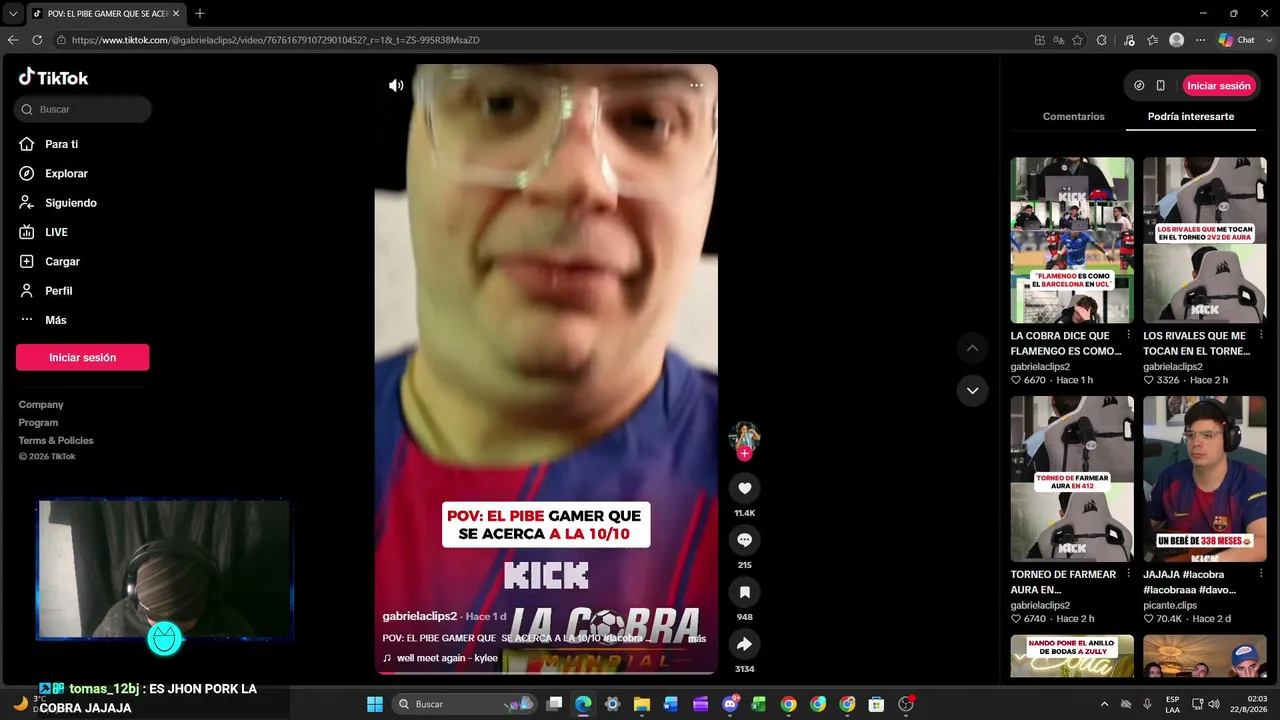Click the sidebar Iniciar sesión button
Screen dimensions: 1280x720
[82, 357]
